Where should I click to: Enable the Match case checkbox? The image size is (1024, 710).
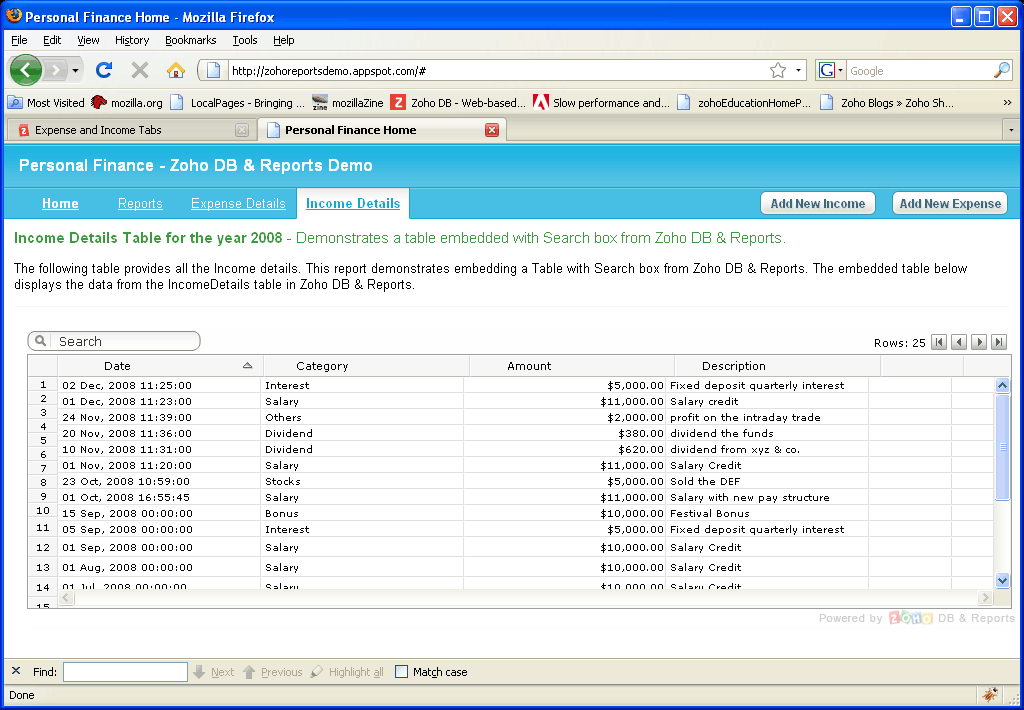tap(402, 672)
